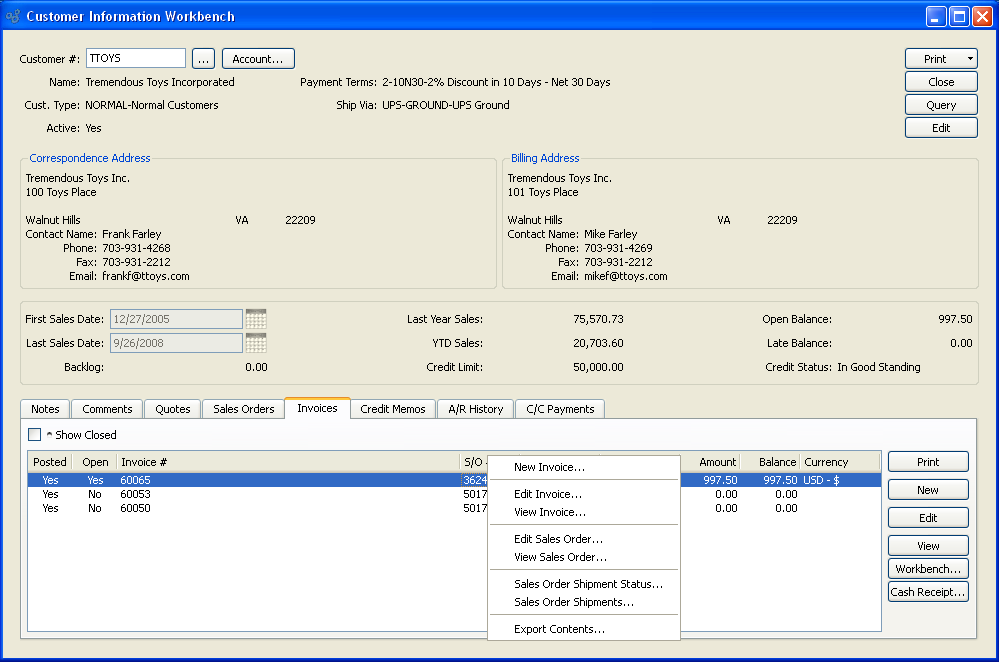Expand the Print button dropdown arrow
Viewport: 999px width, 662px height.
tap(969, 59)
